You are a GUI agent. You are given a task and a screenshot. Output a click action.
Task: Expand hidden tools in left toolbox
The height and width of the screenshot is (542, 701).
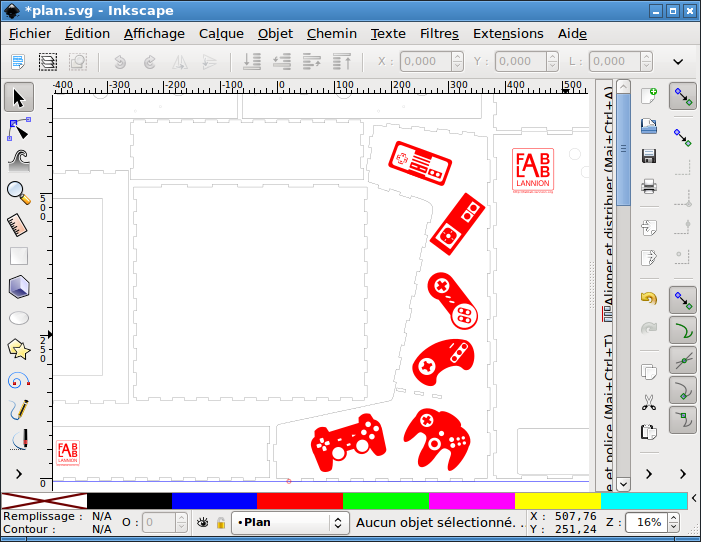19,474
